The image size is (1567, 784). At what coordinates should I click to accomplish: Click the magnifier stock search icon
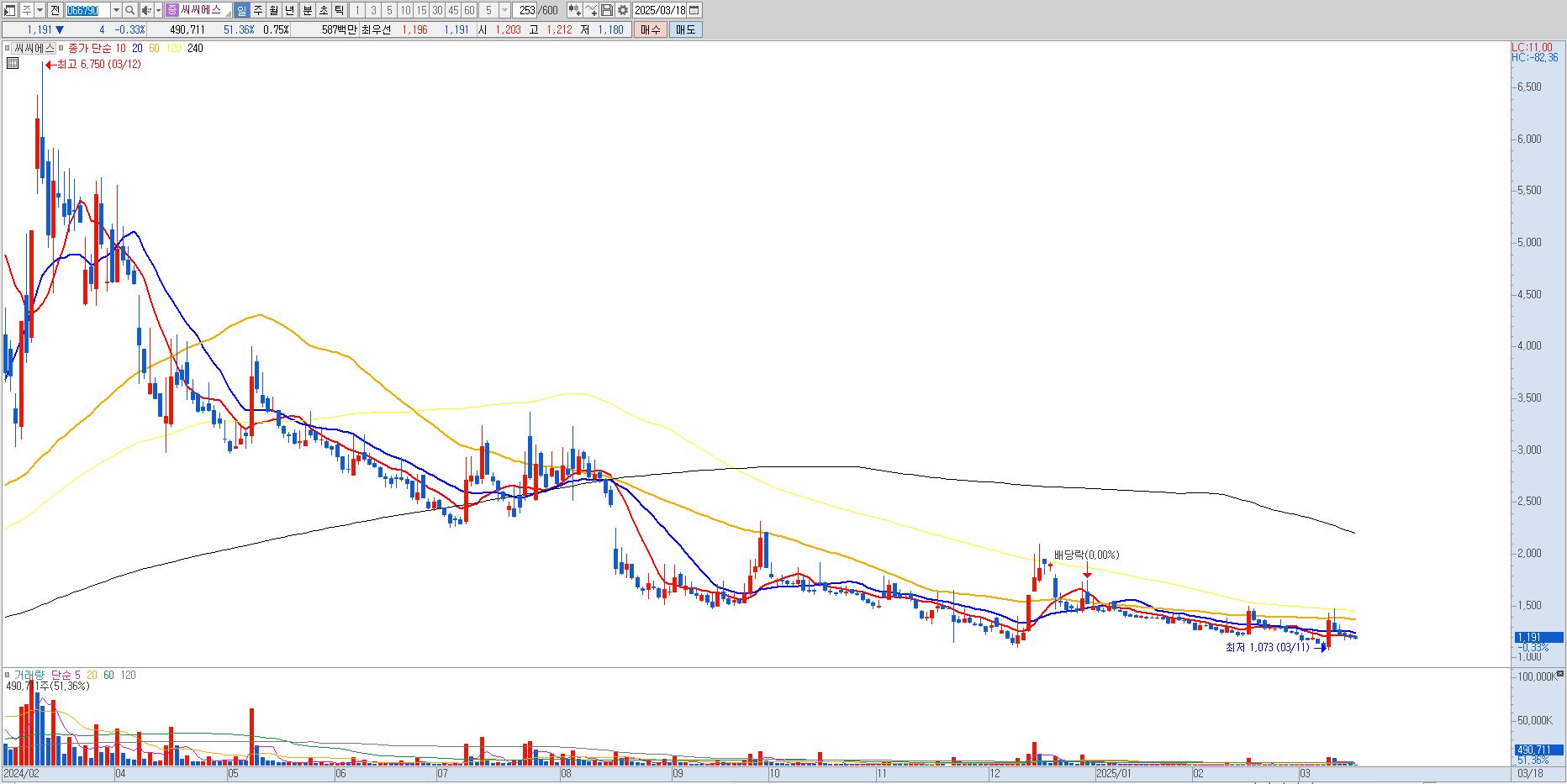coord(129,10)
